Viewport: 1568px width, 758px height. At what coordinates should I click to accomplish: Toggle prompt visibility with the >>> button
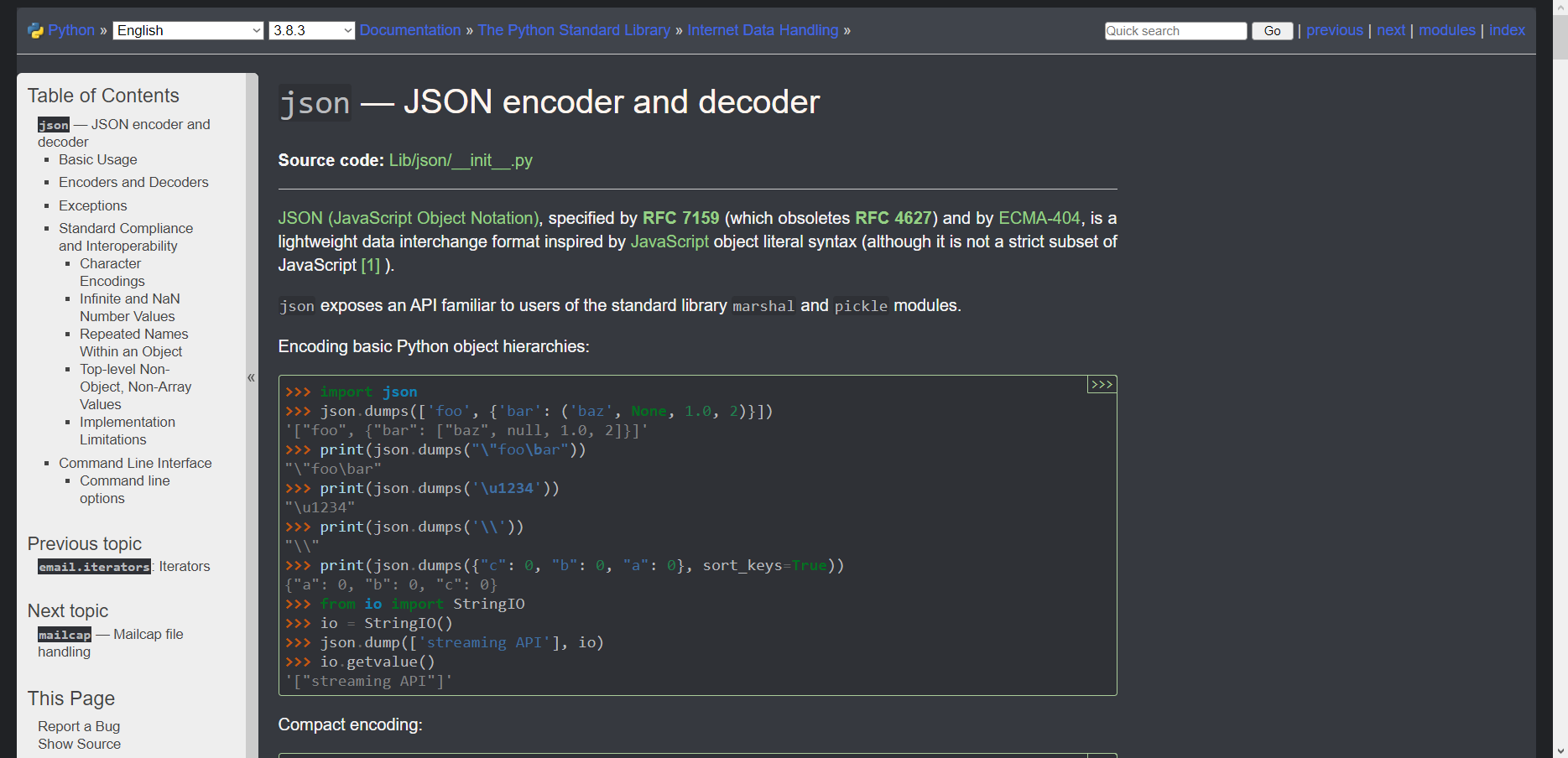[1102, 384]
